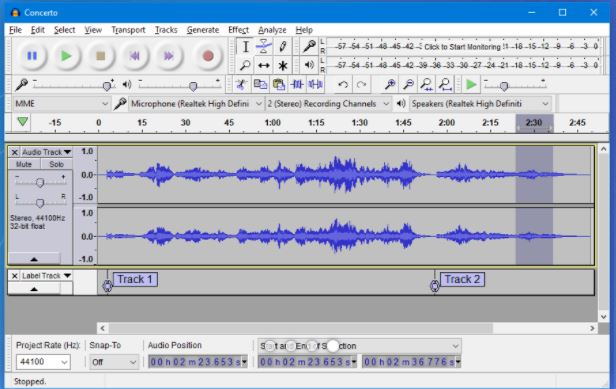This screenshot has height=389, width=616.
Task: Close the Label Track with X
Action: [15, 276]
